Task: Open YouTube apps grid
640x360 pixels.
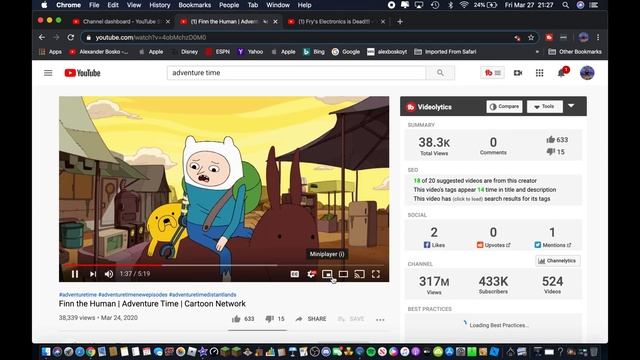Action: coord(540,73)
